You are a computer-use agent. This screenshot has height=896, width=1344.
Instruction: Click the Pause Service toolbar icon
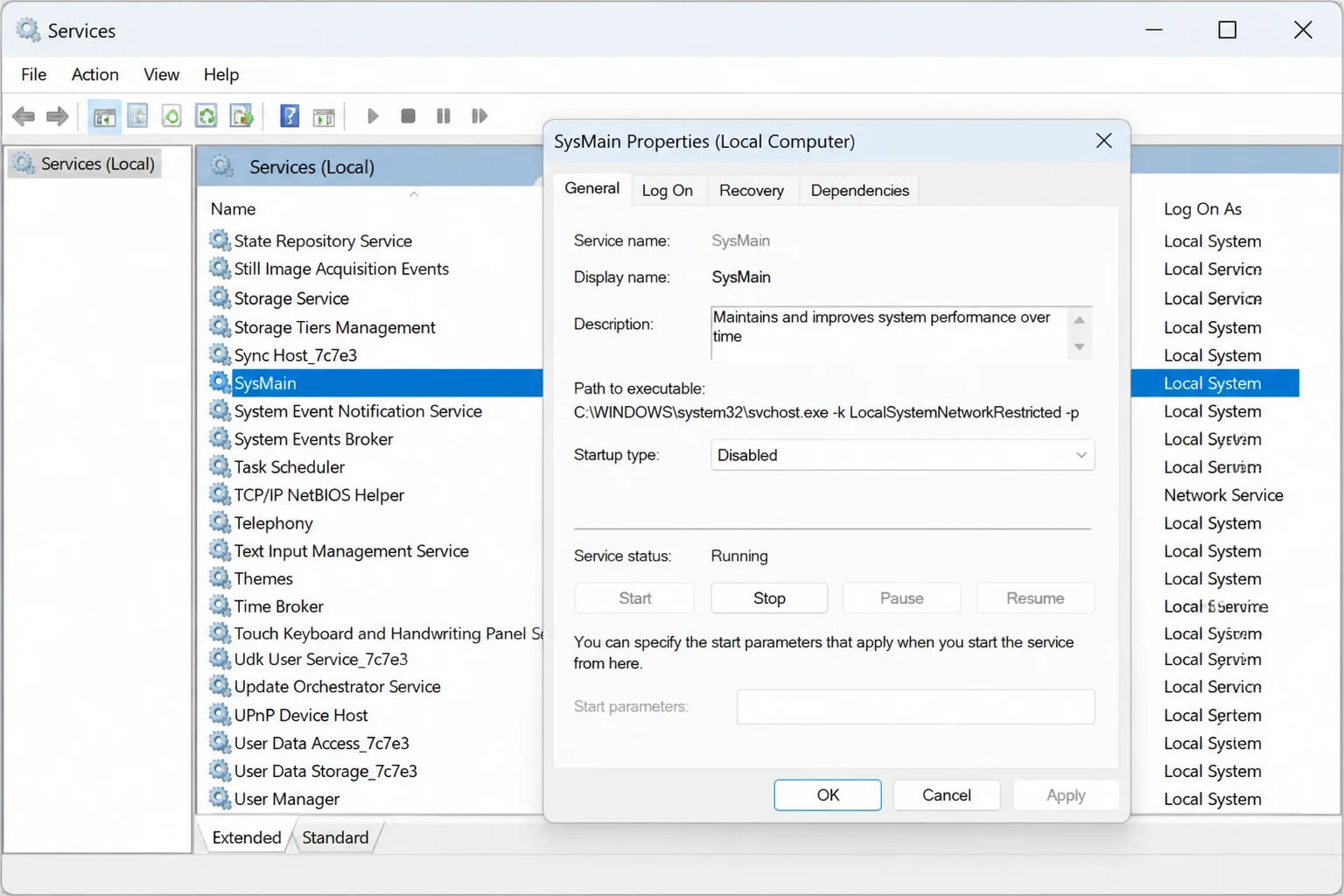click(x=444, y=115)
